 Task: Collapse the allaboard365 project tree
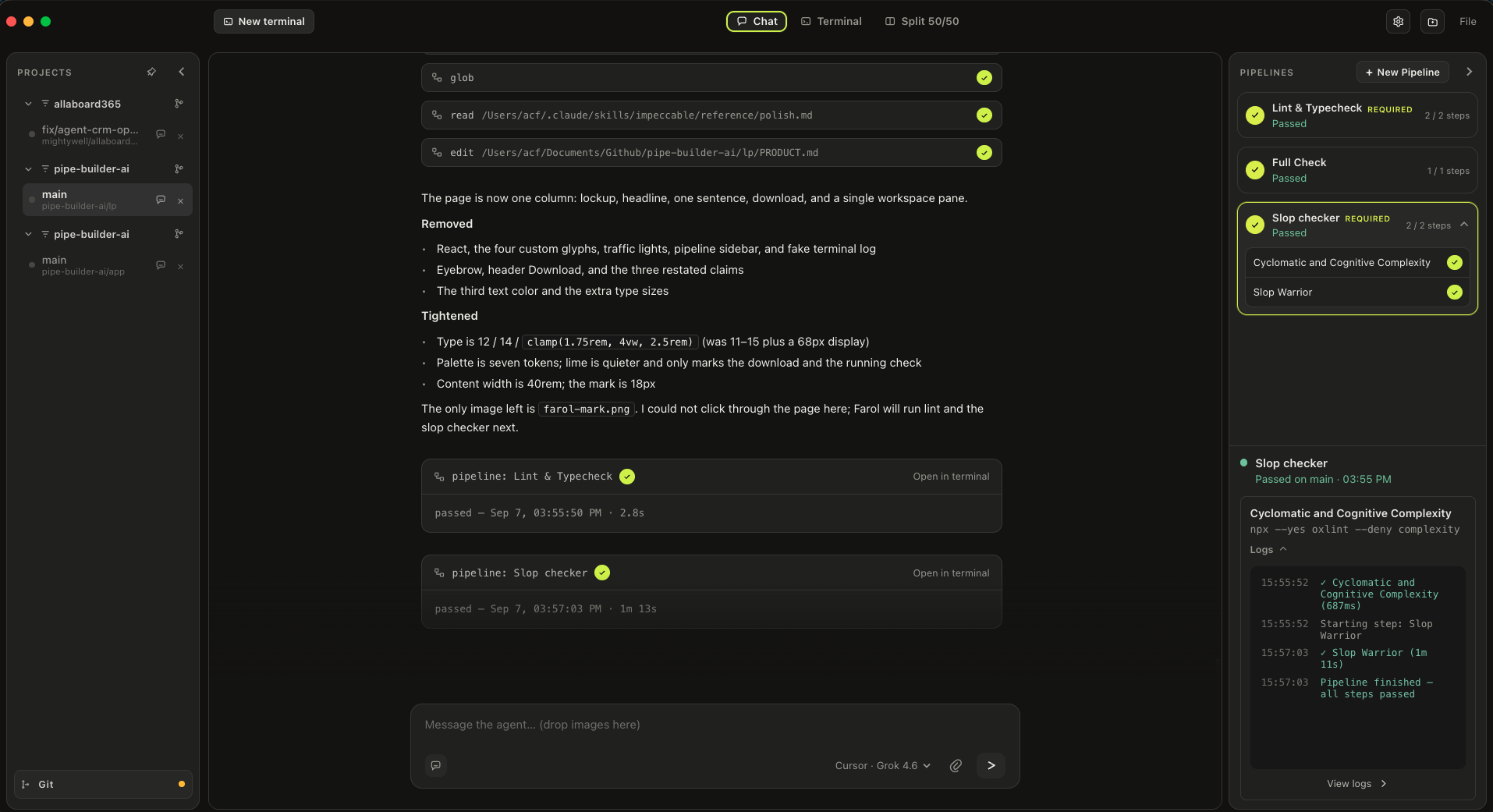click(28, 104)
